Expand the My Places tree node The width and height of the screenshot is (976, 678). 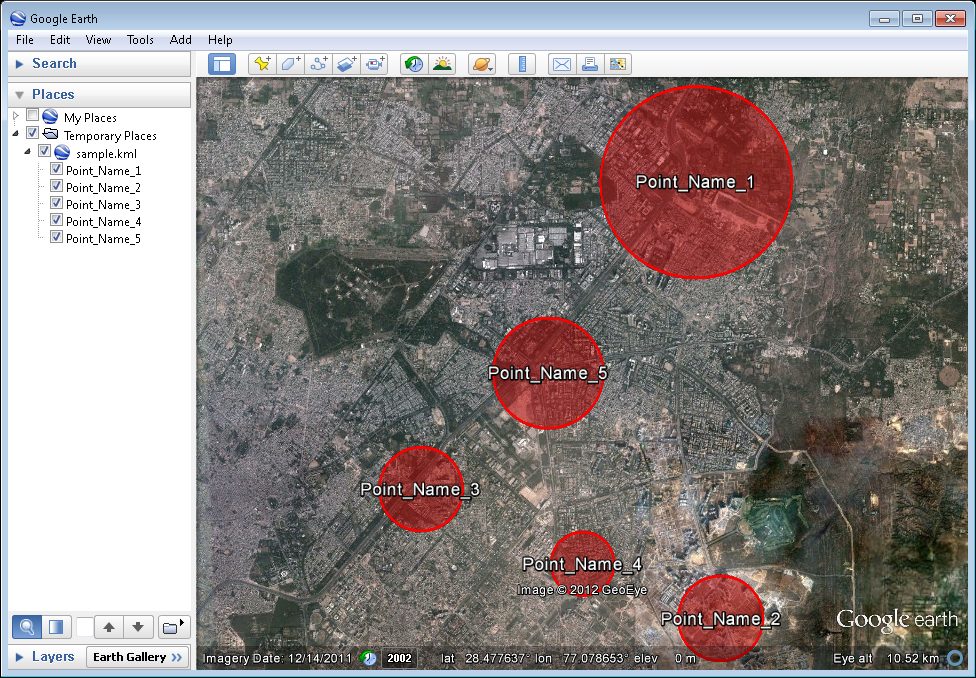click(x=16, y=116)
